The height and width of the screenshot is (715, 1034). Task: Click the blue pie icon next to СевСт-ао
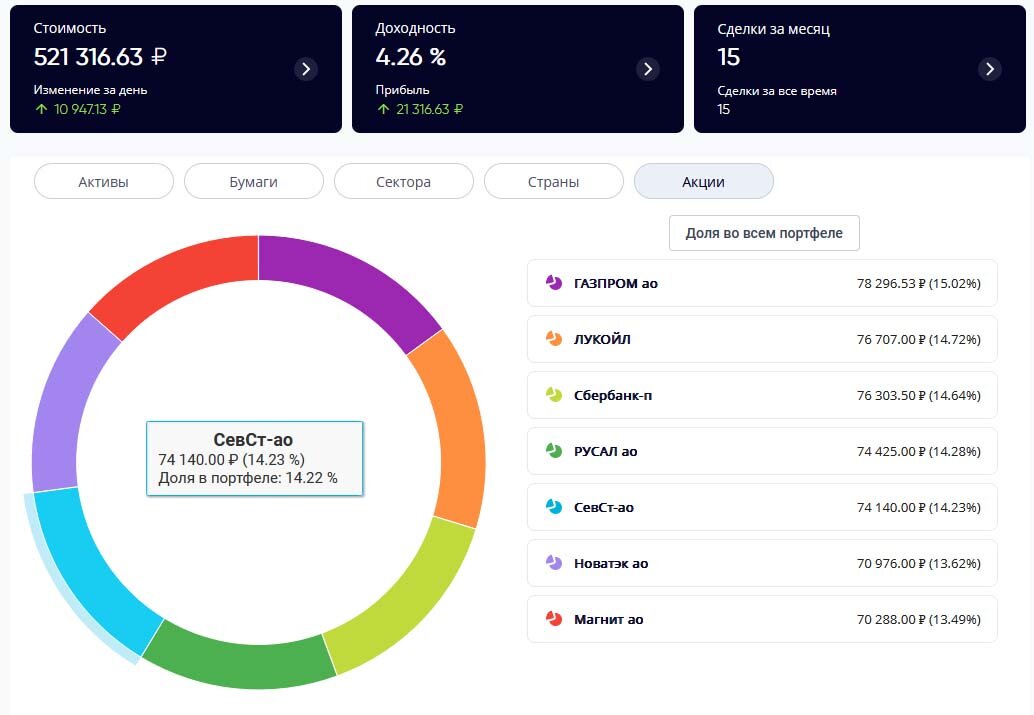point(554,507)
